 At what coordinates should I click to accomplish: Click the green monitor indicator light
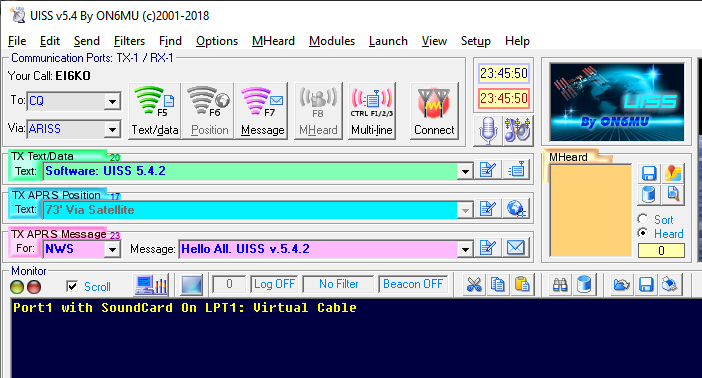tap(17, 287)
